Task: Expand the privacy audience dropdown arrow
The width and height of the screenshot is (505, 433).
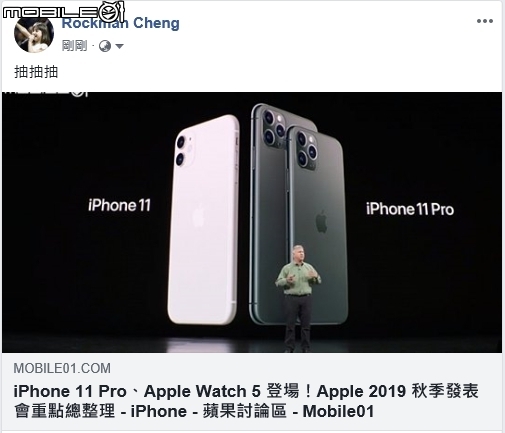Action: 119,46
